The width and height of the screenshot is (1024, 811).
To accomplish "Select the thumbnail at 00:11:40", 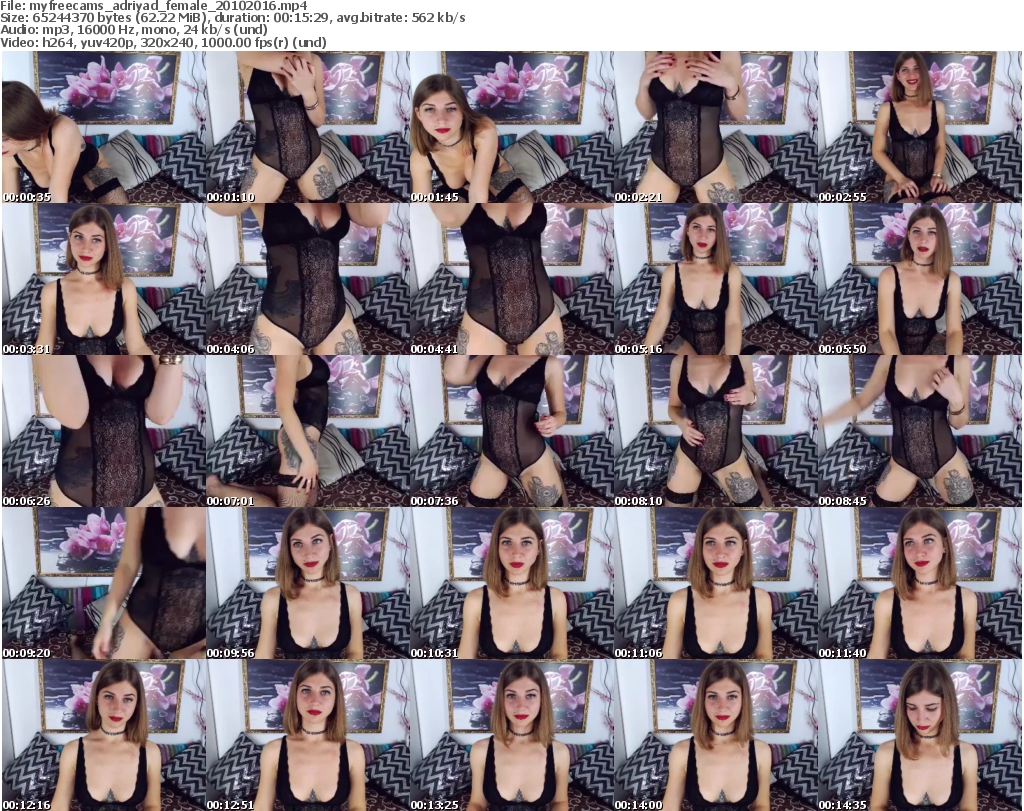I will point(920,583).
